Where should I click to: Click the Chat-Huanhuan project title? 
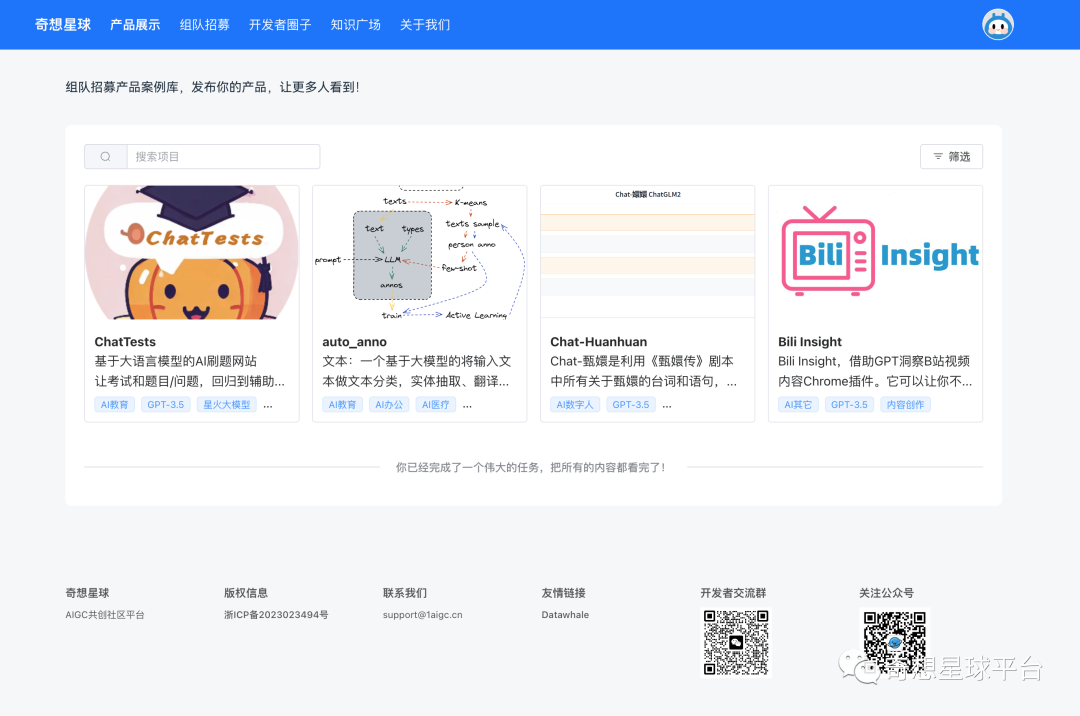(599, 341)
